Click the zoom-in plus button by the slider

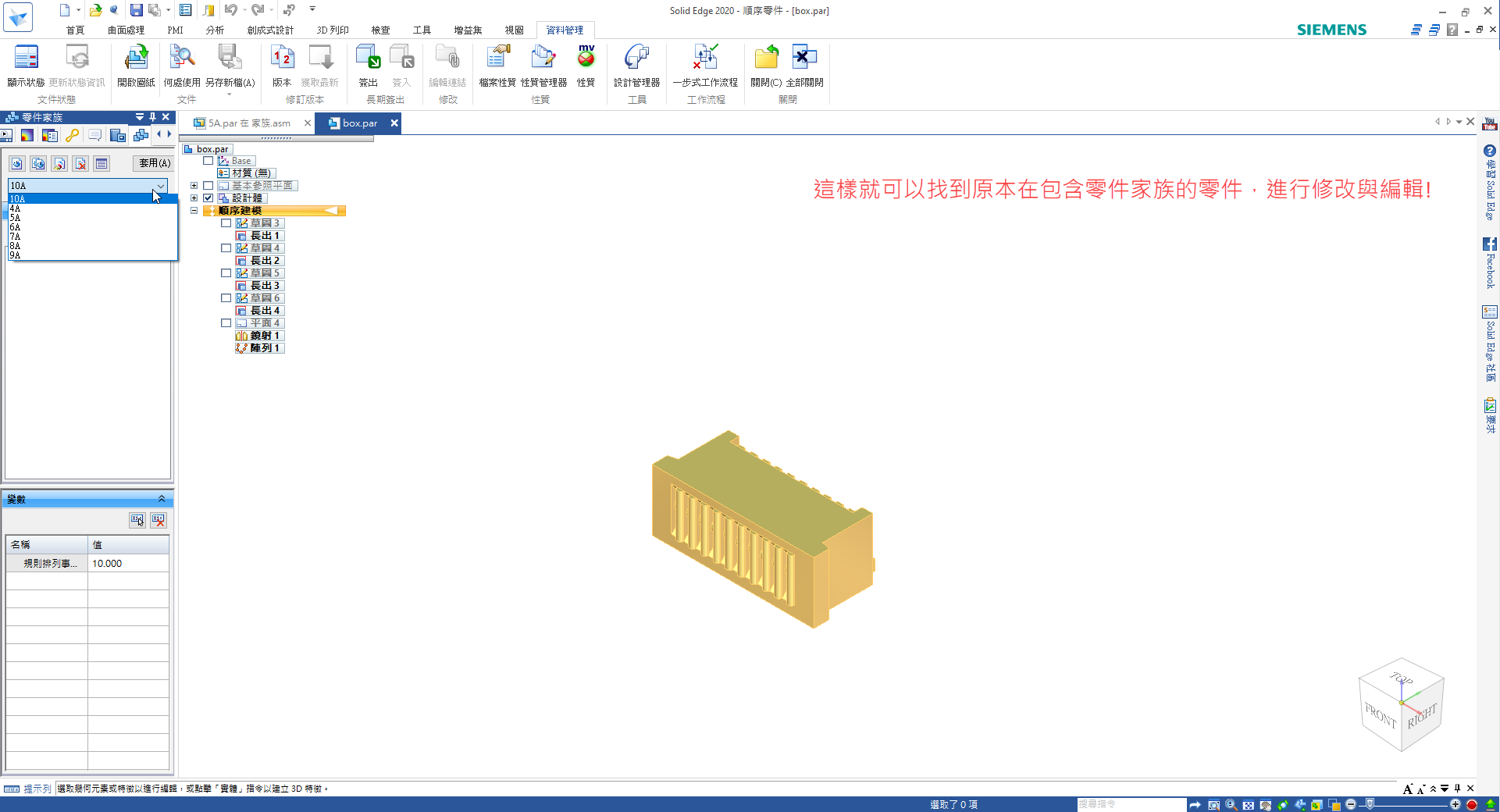1455,804
